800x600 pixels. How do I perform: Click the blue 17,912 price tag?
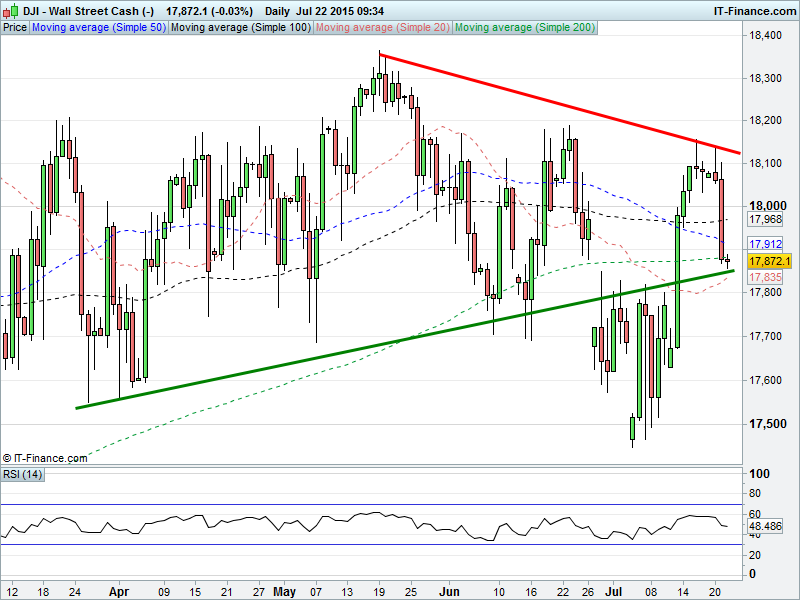coord(765,244)
